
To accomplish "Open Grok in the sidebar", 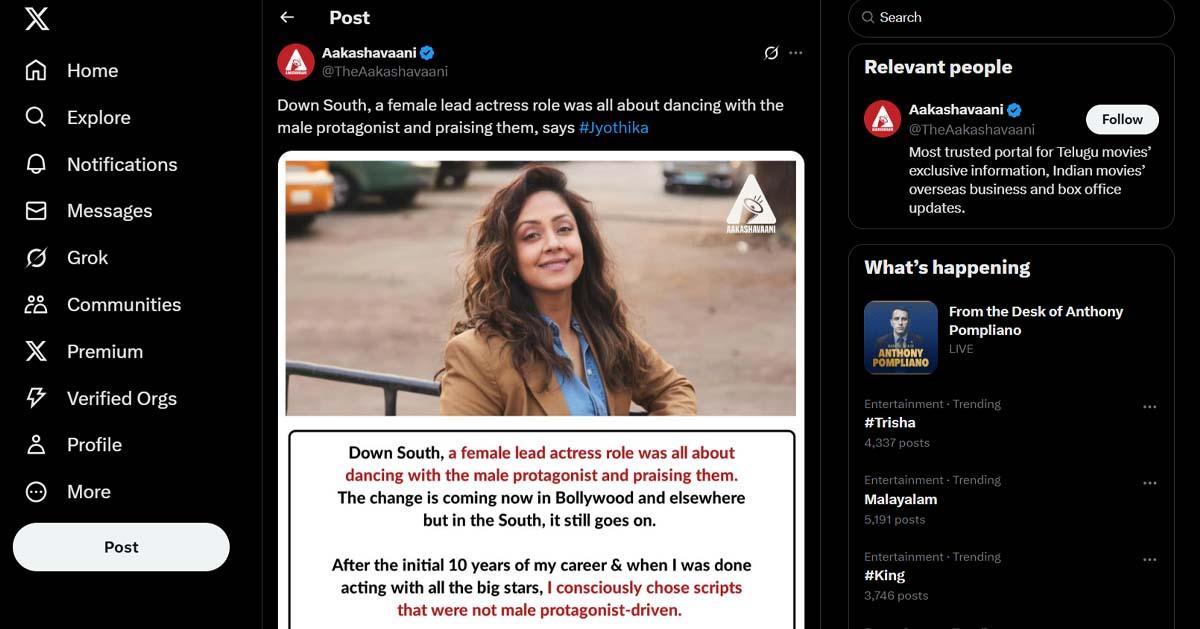I will 66,258.
